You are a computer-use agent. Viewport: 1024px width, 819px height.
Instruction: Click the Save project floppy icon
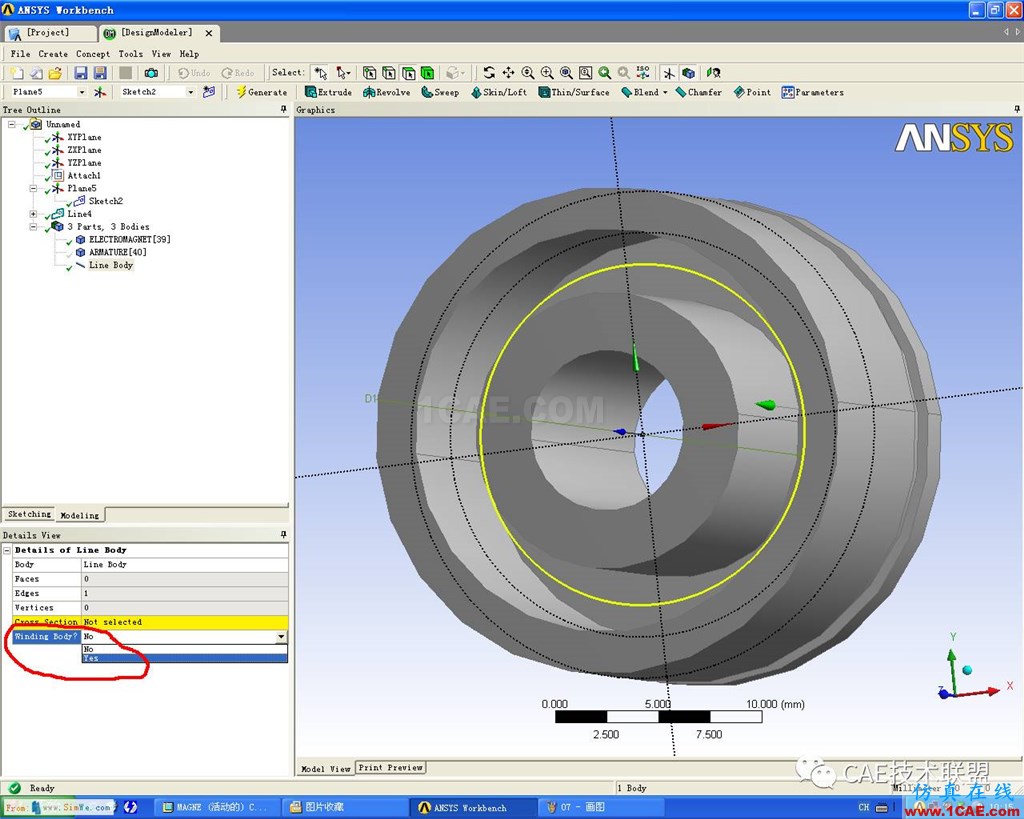tap(81, 73)
